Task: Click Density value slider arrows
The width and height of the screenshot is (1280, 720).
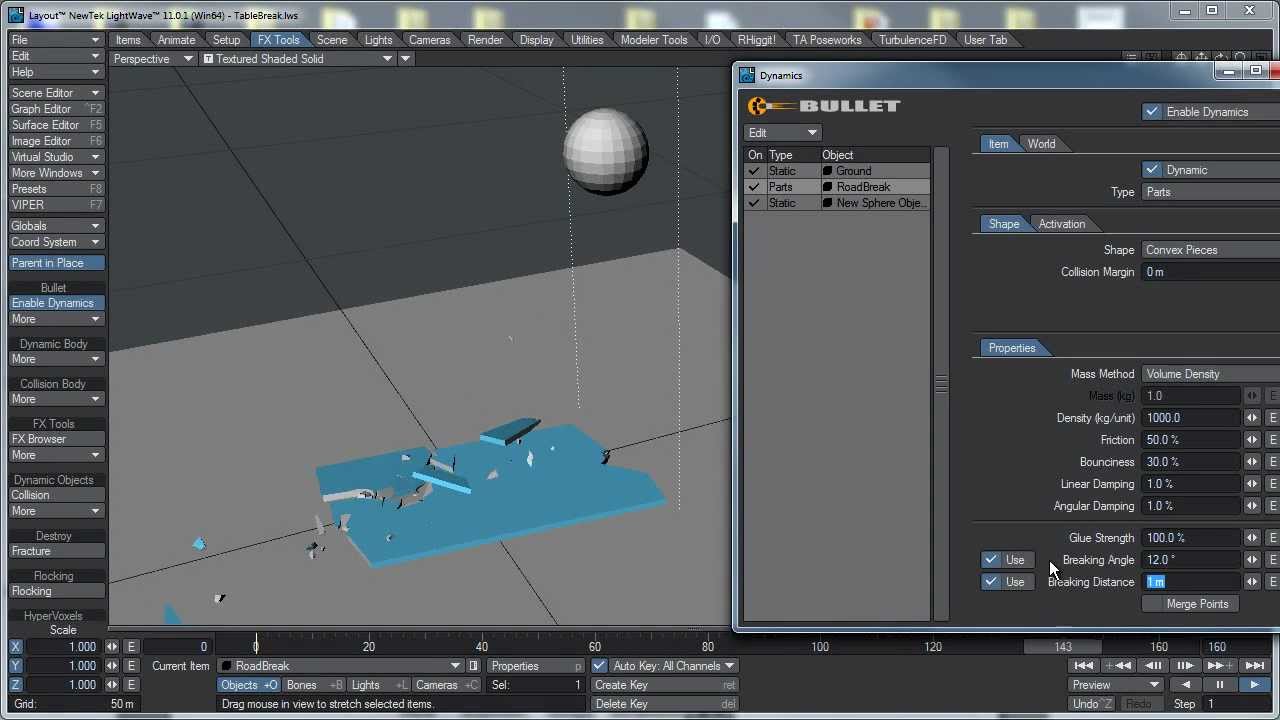Action: pos(1252,418)
